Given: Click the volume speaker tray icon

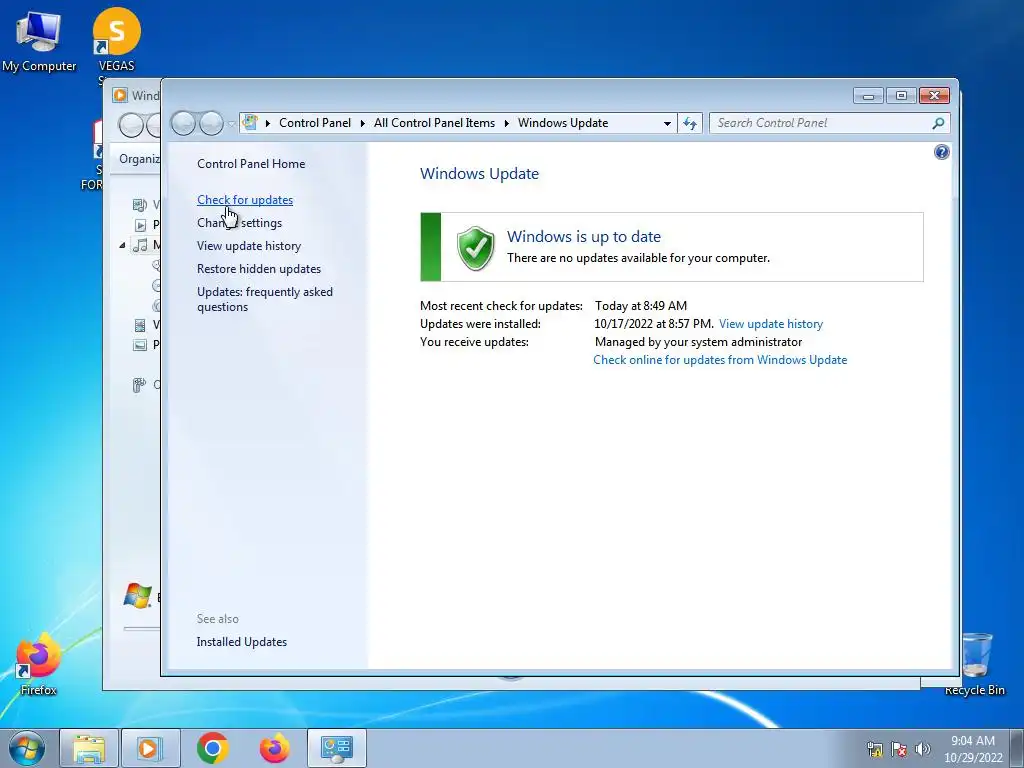Looking at the screenshot, I should (922, 749).
